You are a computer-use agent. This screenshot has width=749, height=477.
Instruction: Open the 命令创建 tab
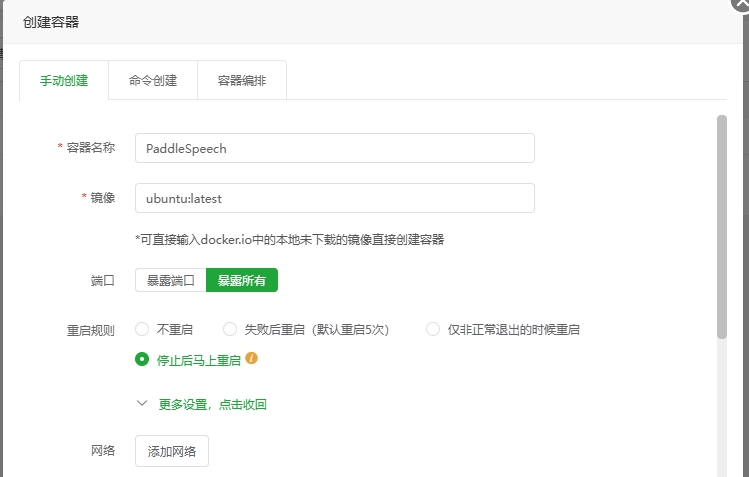(x=153, y=81)
